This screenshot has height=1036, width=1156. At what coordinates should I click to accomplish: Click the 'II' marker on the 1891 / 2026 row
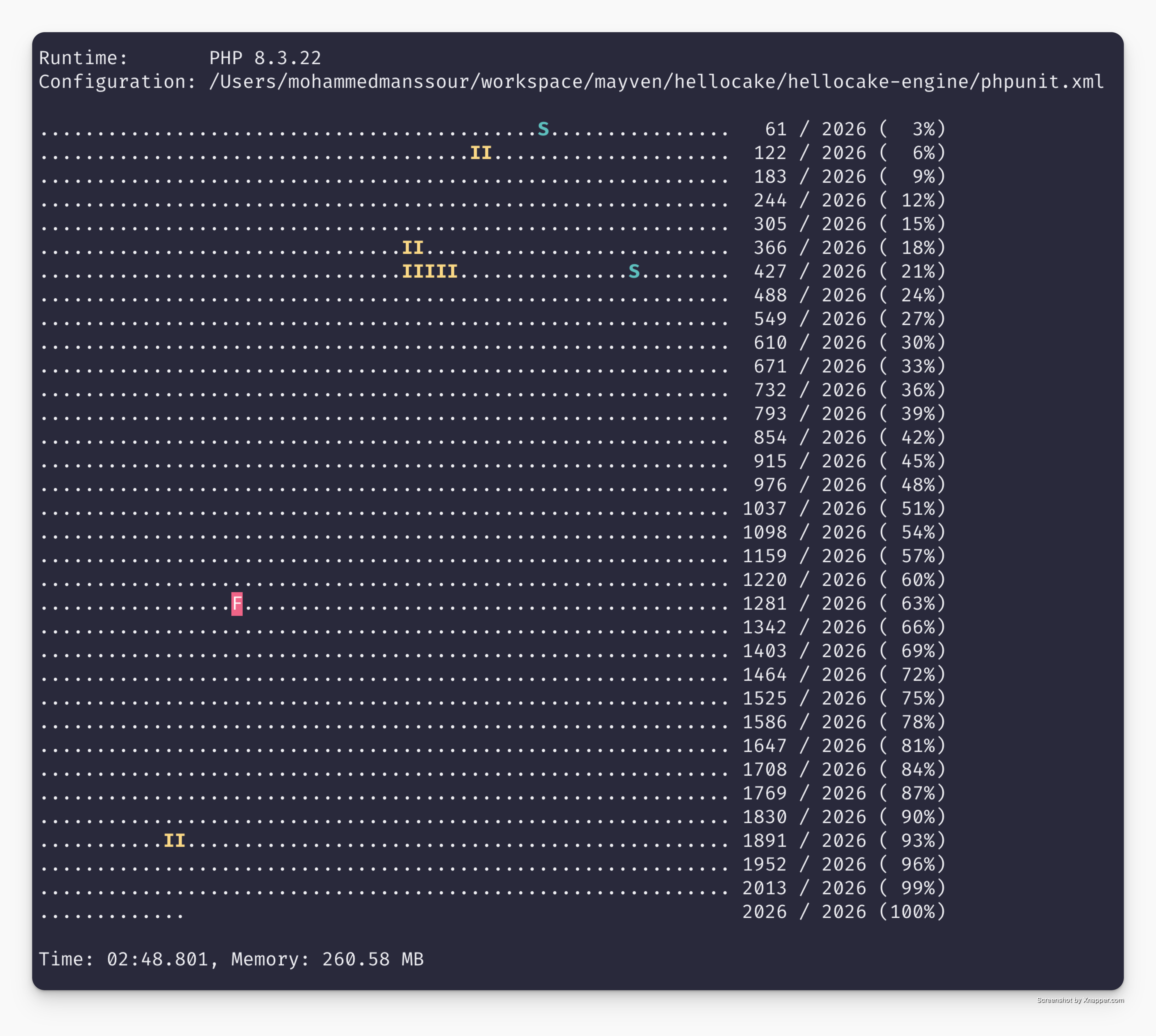(x=174, y=841)
